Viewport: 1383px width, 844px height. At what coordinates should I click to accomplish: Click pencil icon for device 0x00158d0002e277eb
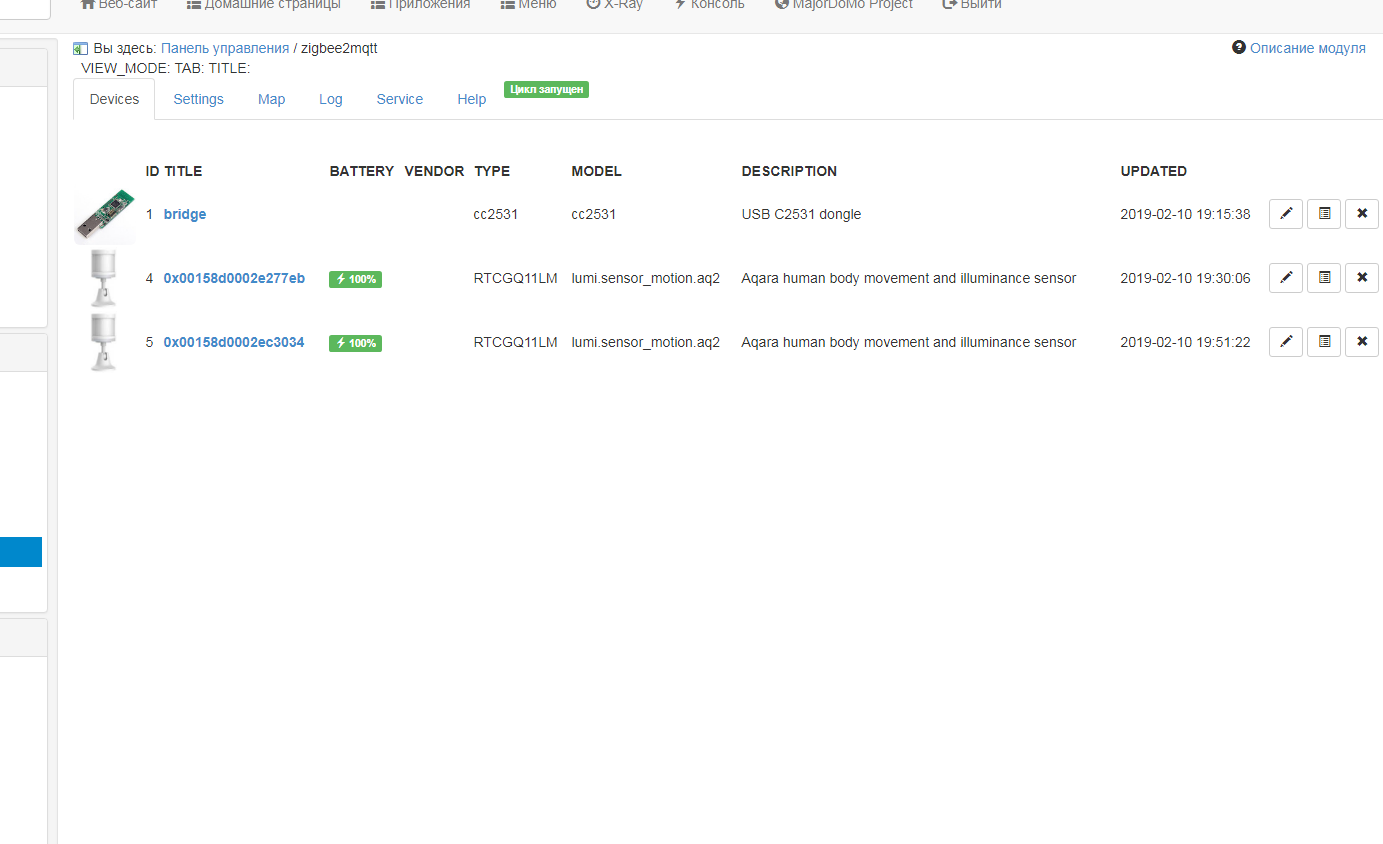pyautogui.click(x=1286, y=278)
